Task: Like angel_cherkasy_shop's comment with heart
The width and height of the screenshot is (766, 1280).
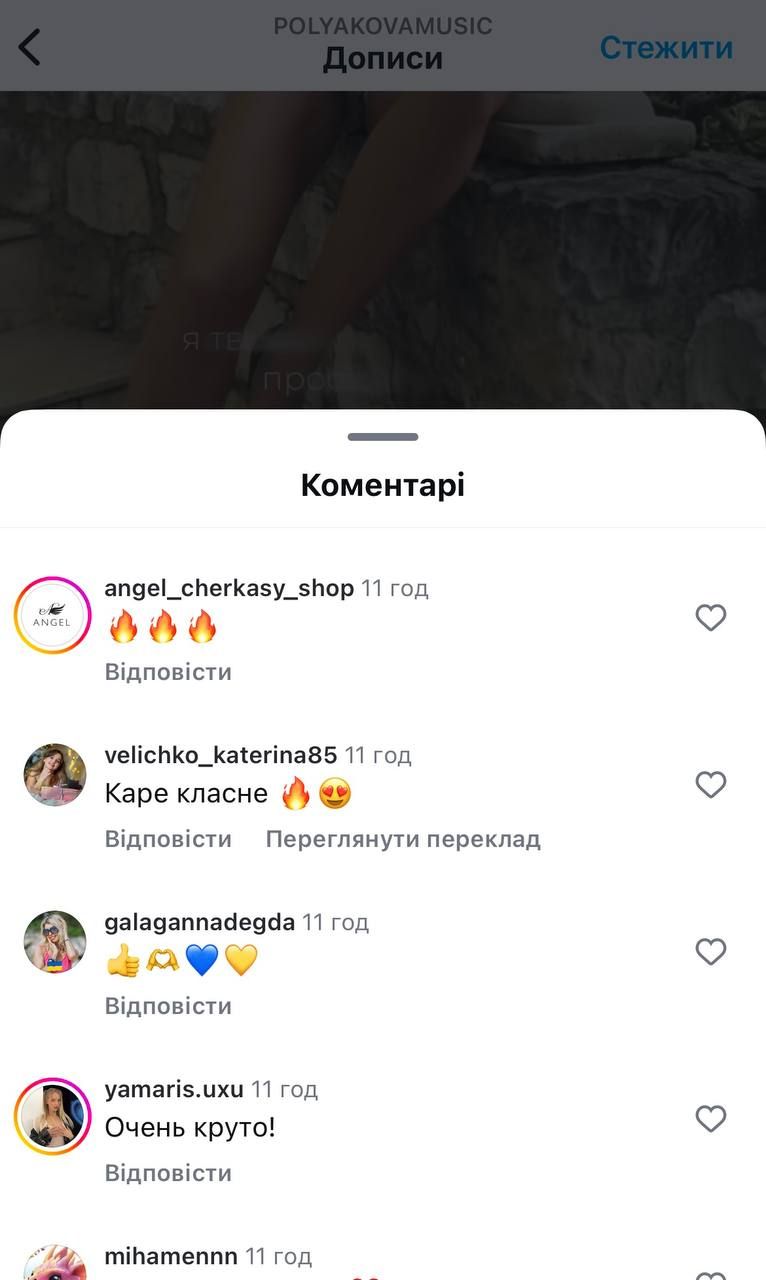Action: point(710,618)
